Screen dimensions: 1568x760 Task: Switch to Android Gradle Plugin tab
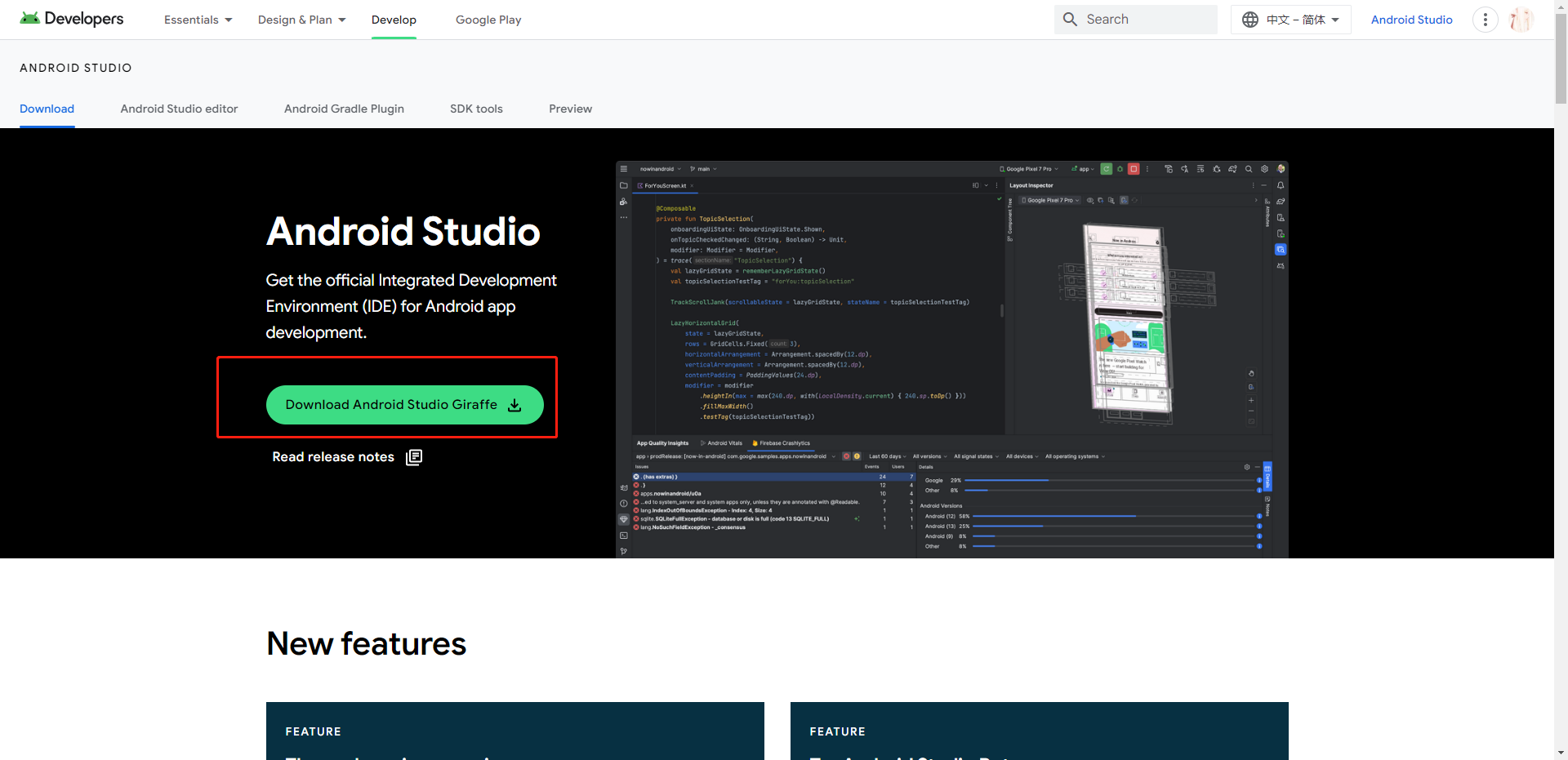click(x=344, y=109)
